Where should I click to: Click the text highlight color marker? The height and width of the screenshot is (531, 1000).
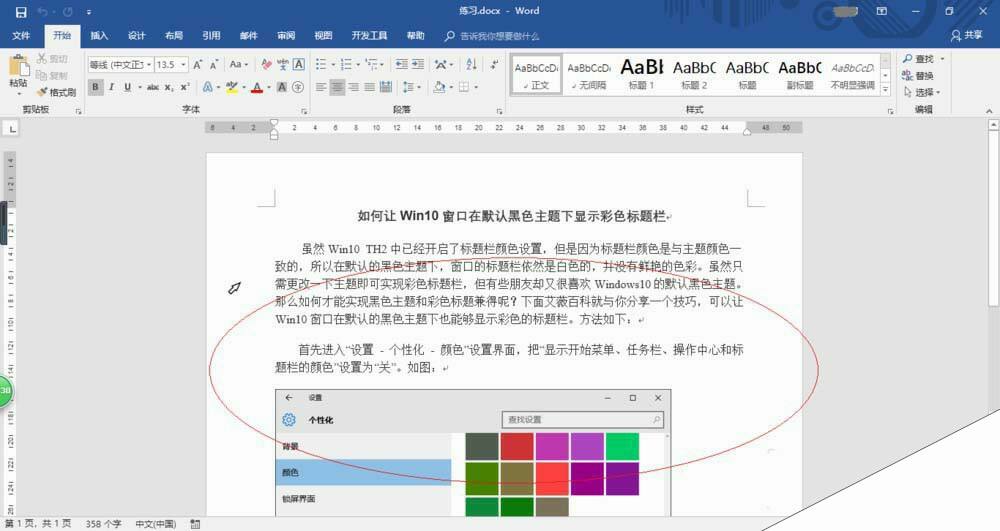pos(231,87)
